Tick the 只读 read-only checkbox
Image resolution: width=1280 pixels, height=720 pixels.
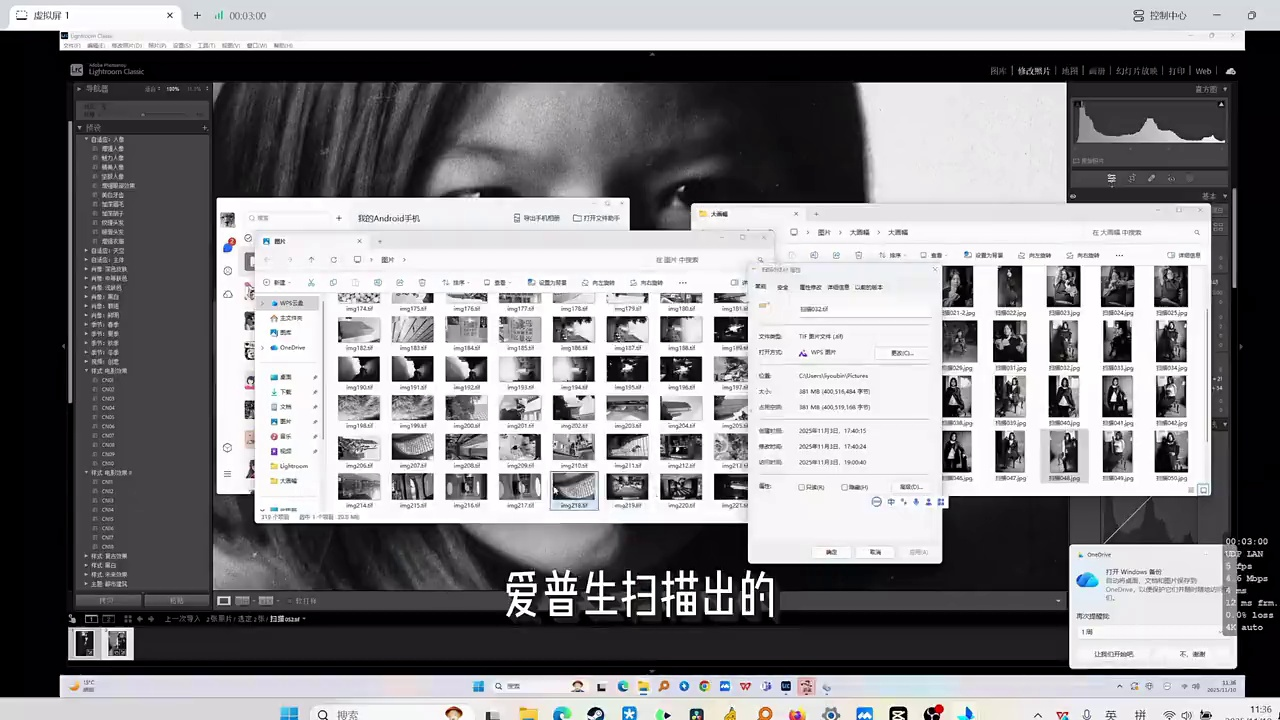802,487
